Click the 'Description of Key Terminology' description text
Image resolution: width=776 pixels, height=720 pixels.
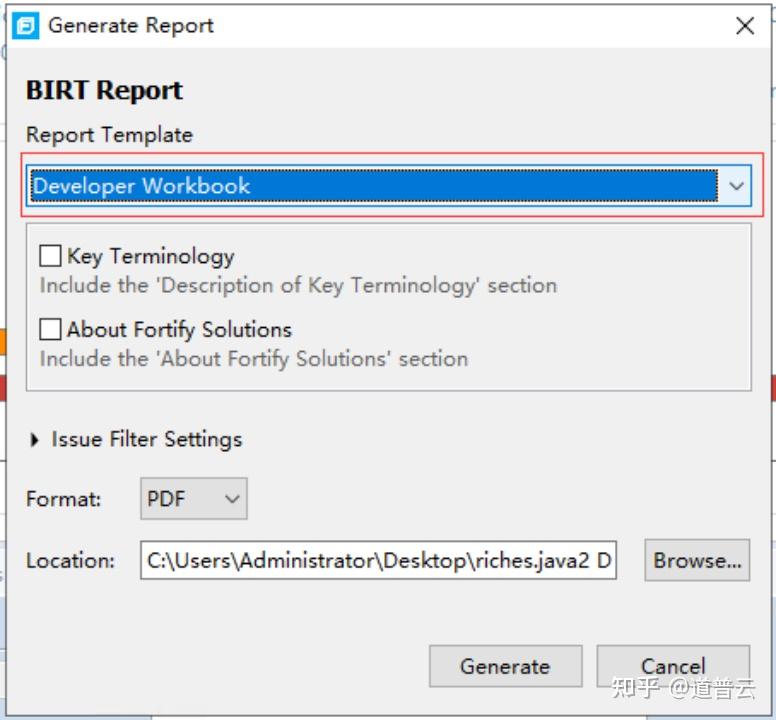point(298,286)
